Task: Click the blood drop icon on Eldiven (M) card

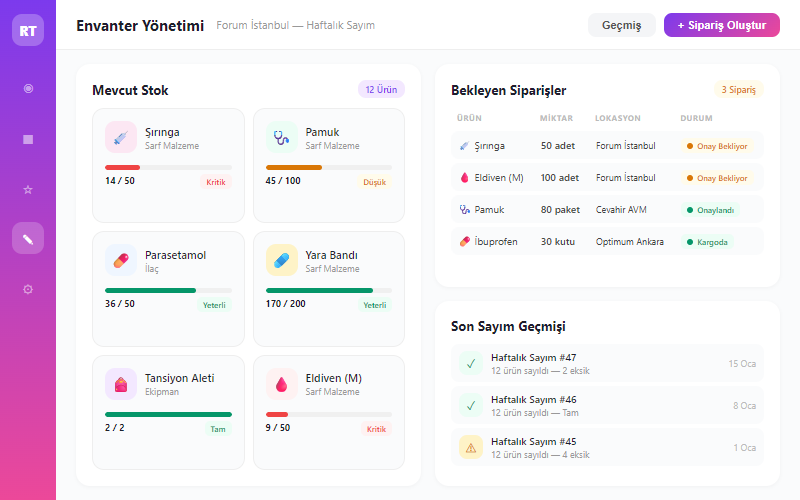Action: click(282, 384)
